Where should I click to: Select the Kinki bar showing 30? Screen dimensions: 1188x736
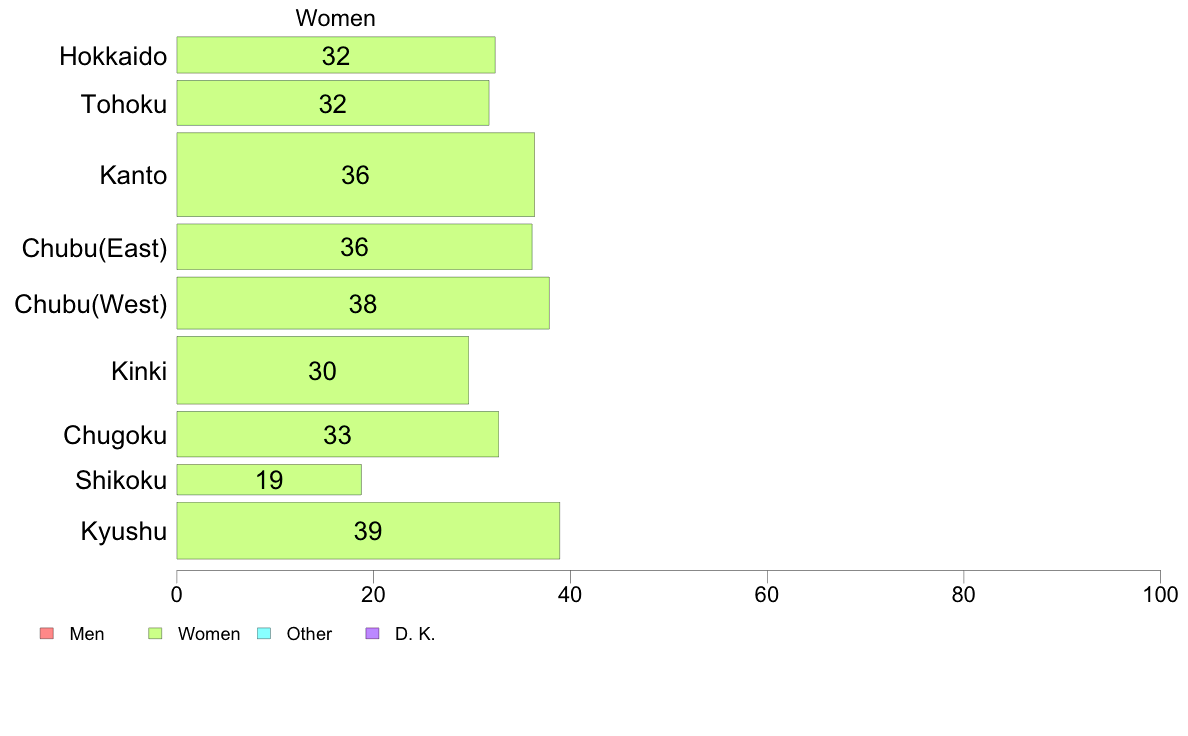tap(322, 371)
